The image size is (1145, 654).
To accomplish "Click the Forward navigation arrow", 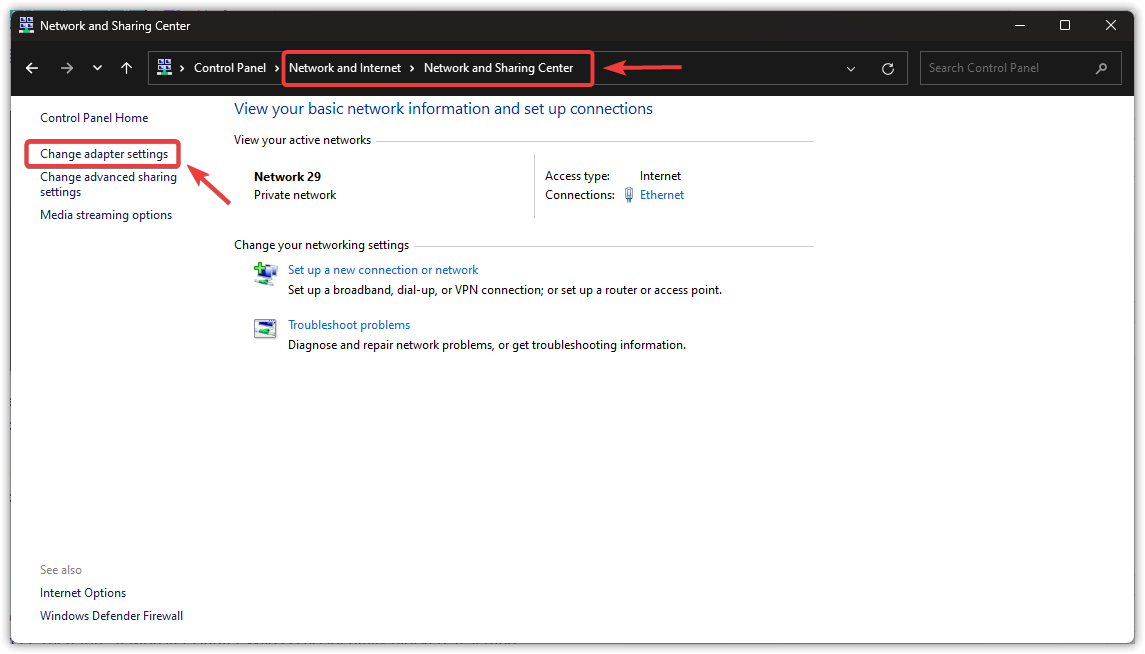I will point(66,68).
